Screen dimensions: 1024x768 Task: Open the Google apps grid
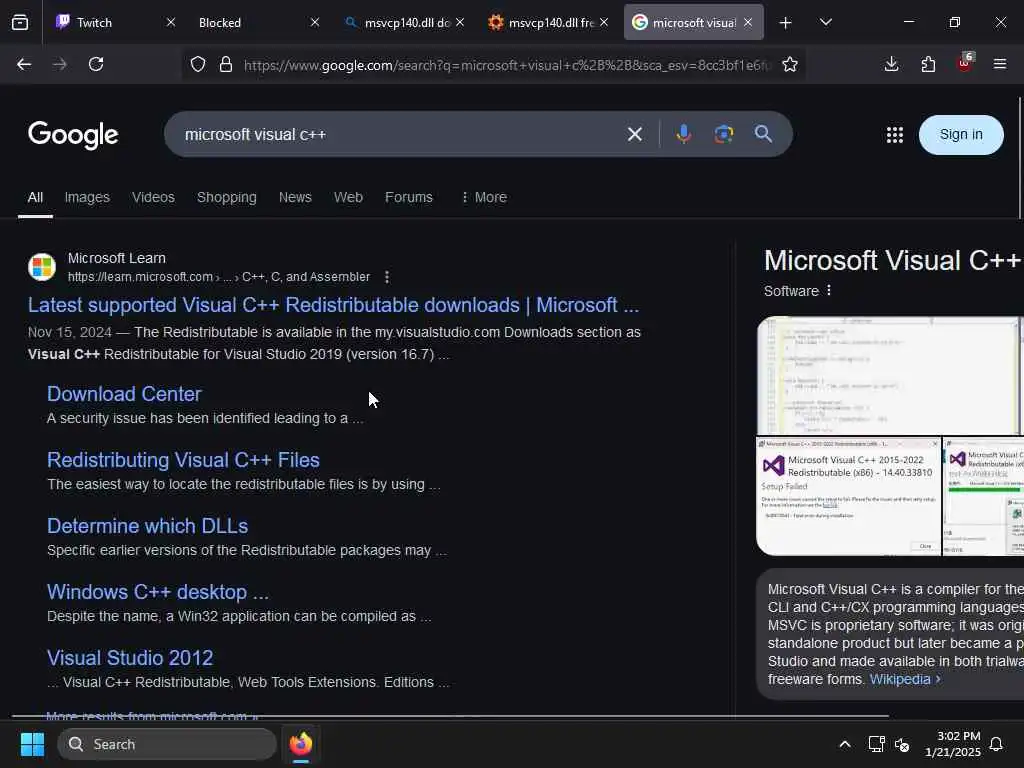[x=895, y=135]
